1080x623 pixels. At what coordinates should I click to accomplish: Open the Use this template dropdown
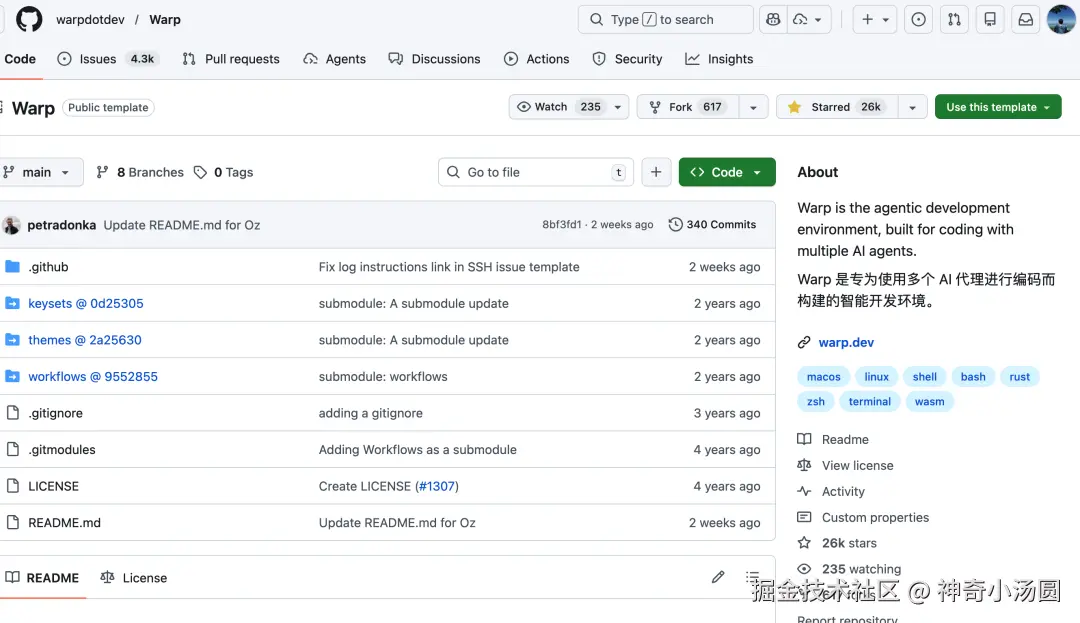pyautogui.click(x=997, y=107)
